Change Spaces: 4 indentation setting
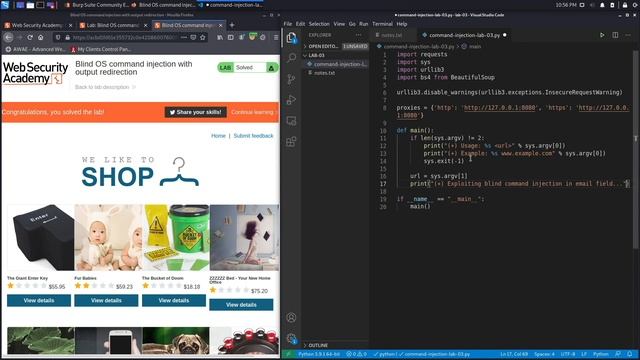Screen dimensions: 640x360 [544, 354]
